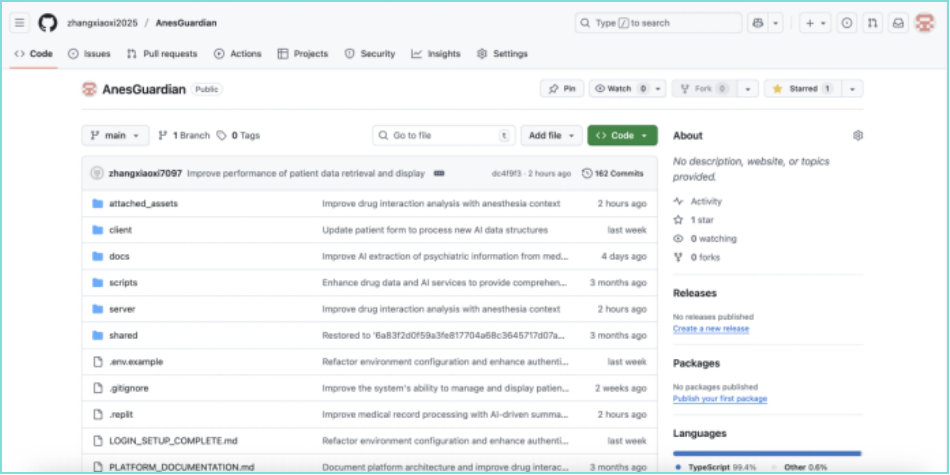This screenshot has height=475, width=950.
Task: Switch to the Actions tab
Action: (x=237, y=54)
